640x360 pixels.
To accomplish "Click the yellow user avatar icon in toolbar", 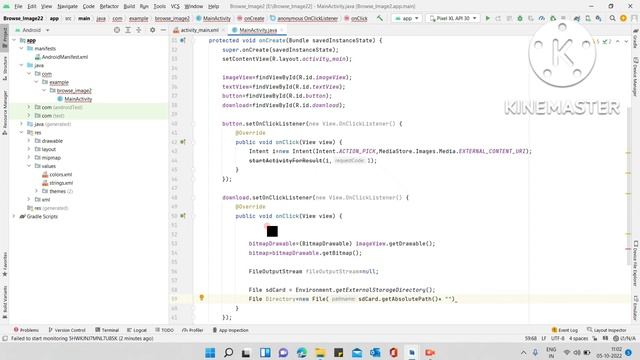I will pos(623,18).
